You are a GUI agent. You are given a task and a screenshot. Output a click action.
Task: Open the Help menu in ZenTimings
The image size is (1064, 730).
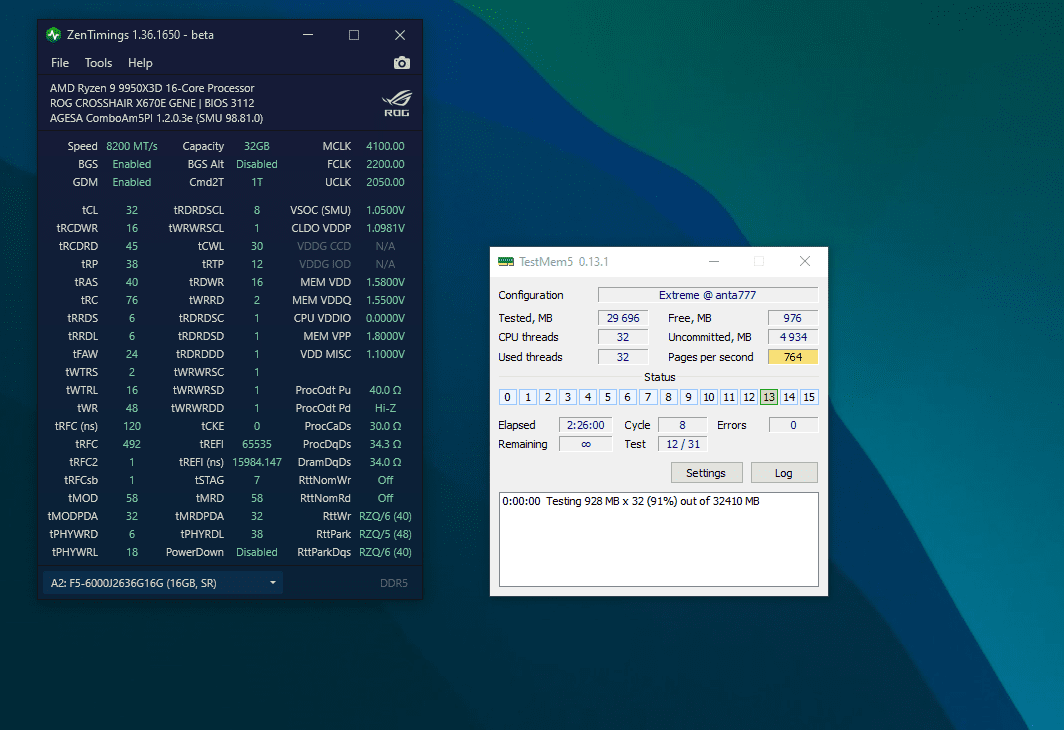click(x=140, y=62)
